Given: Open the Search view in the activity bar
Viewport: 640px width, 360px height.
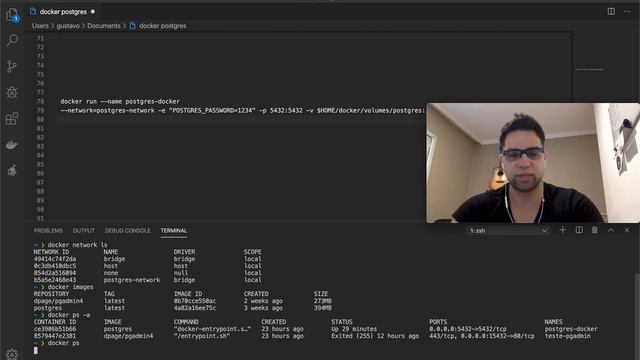Looking at the screenshot, I should [12, 40].
